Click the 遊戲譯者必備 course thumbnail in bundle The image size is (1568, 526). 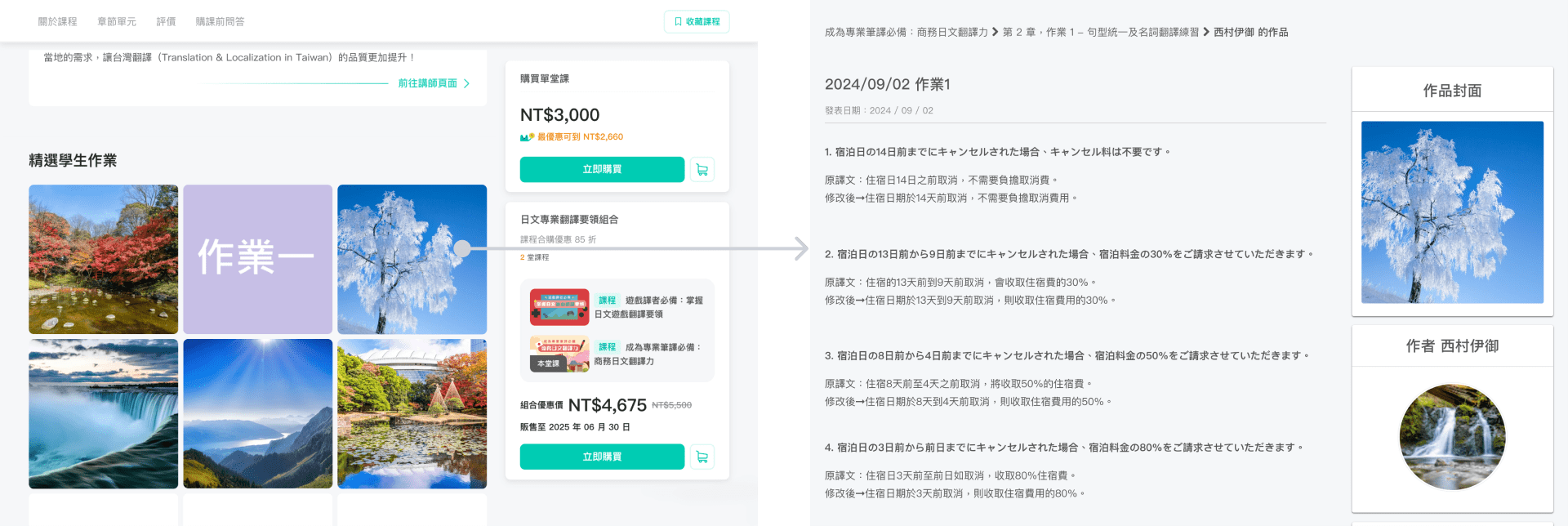point(559,307)
